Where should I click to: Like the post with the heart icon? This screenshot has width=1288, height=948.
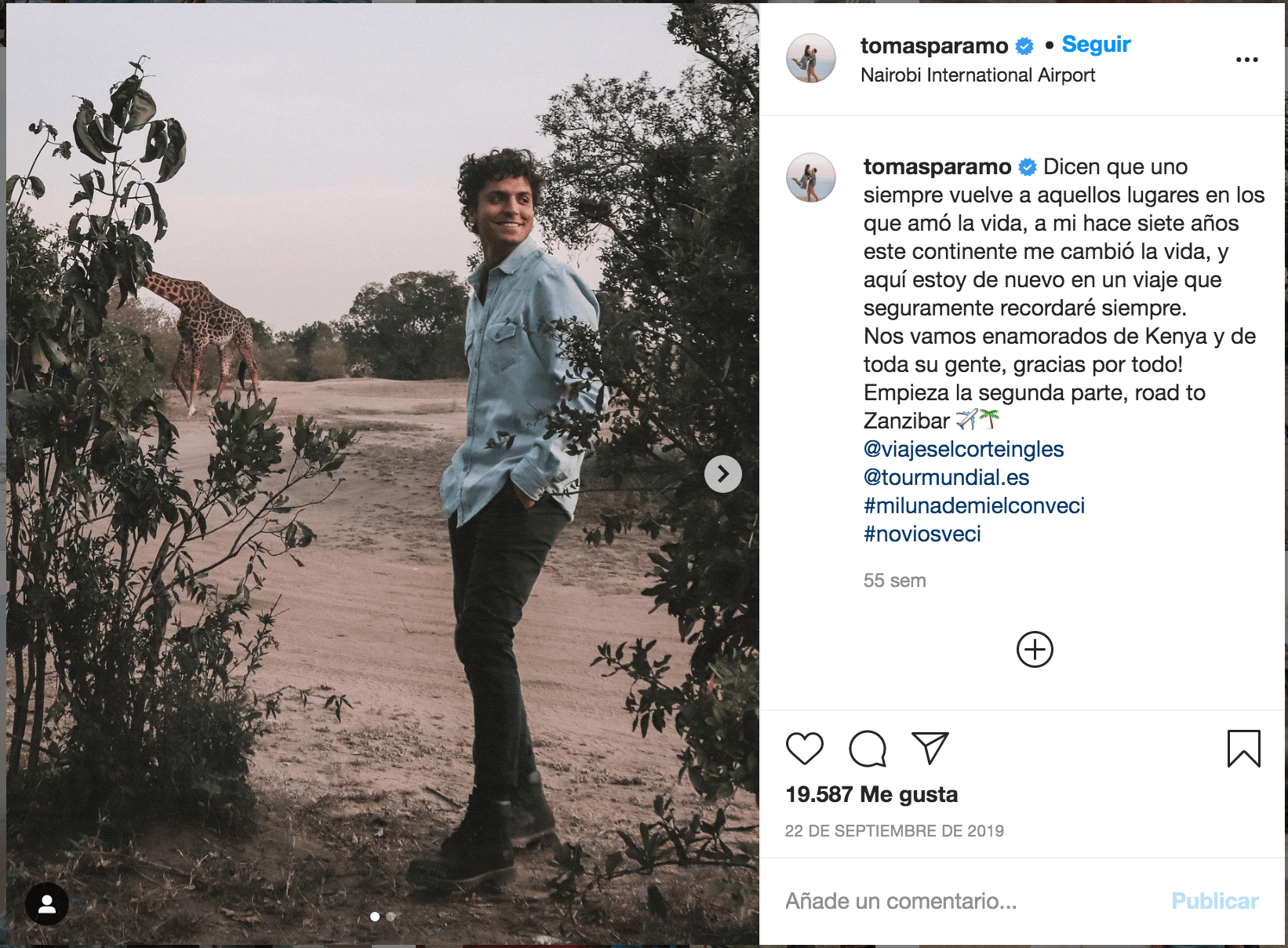[x=804, y=748]
